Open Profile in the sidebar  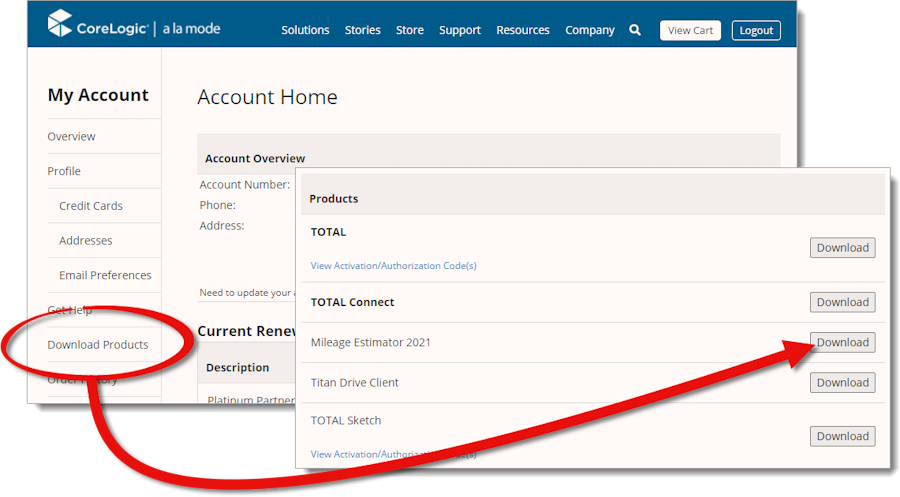tap(64, 171)
